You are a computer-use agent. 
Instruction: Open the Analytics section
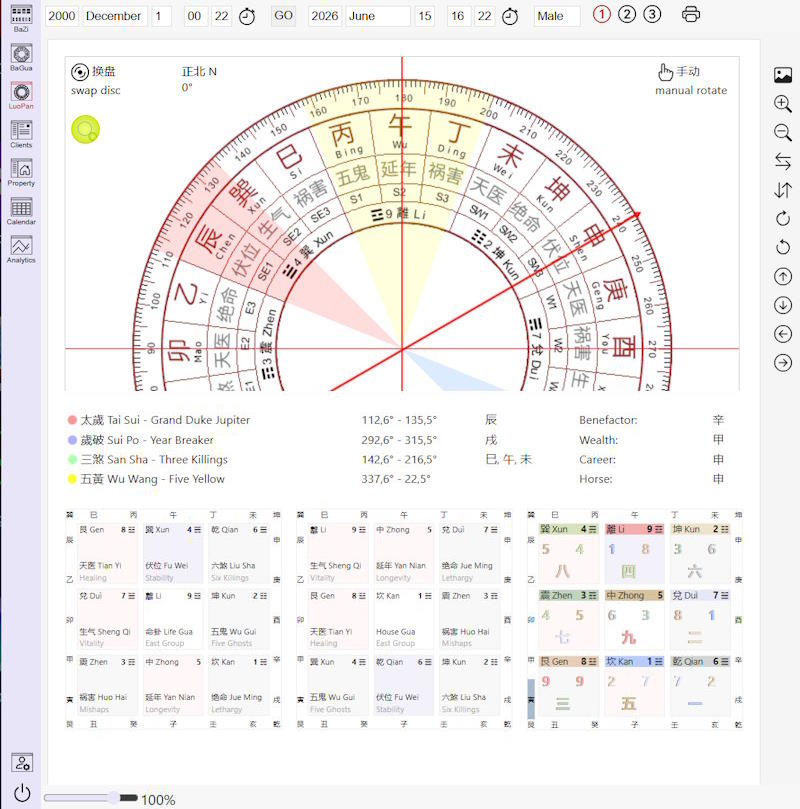(x=21, y=249)
